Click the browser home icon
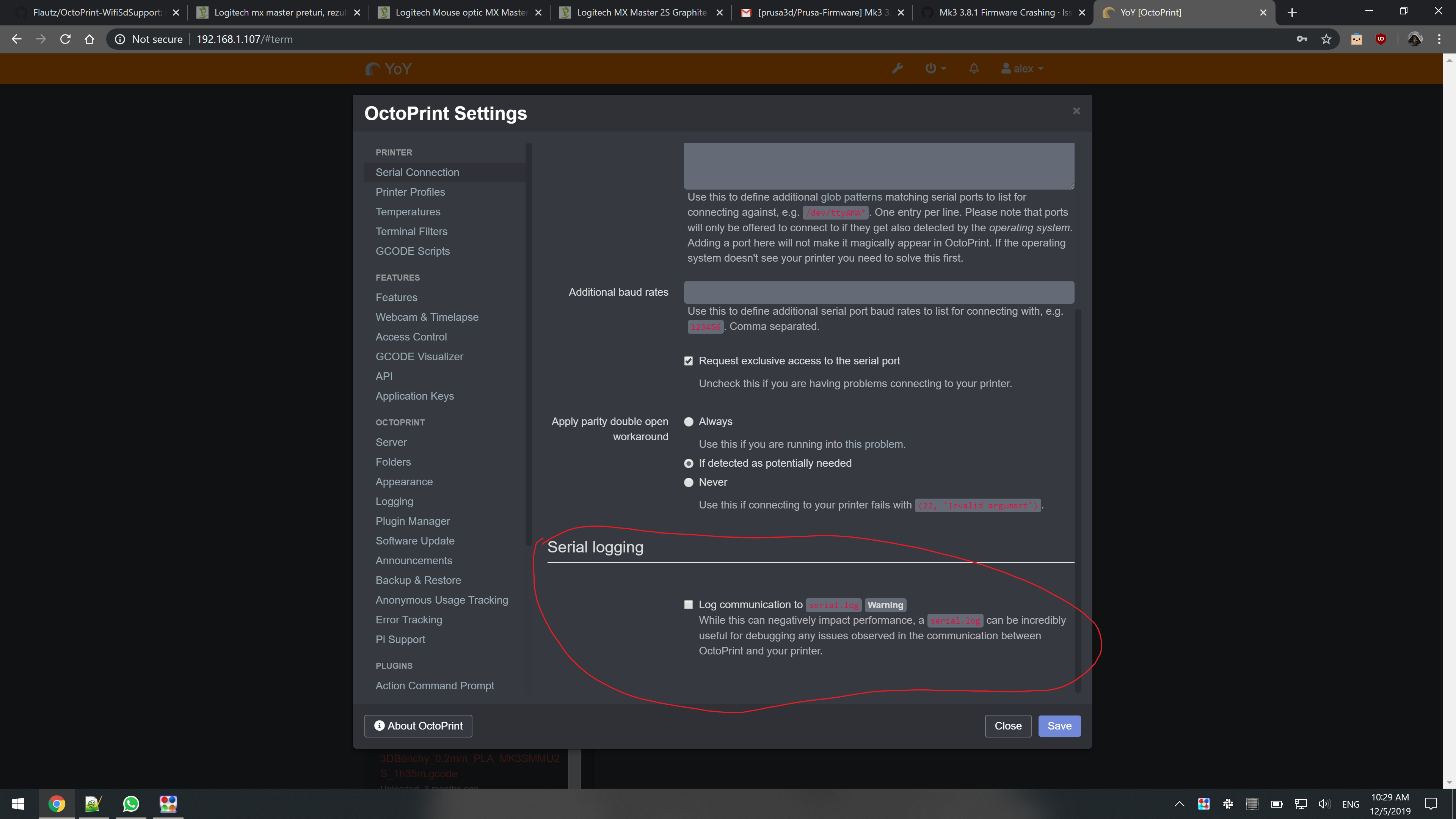 [x=89, y=39]
